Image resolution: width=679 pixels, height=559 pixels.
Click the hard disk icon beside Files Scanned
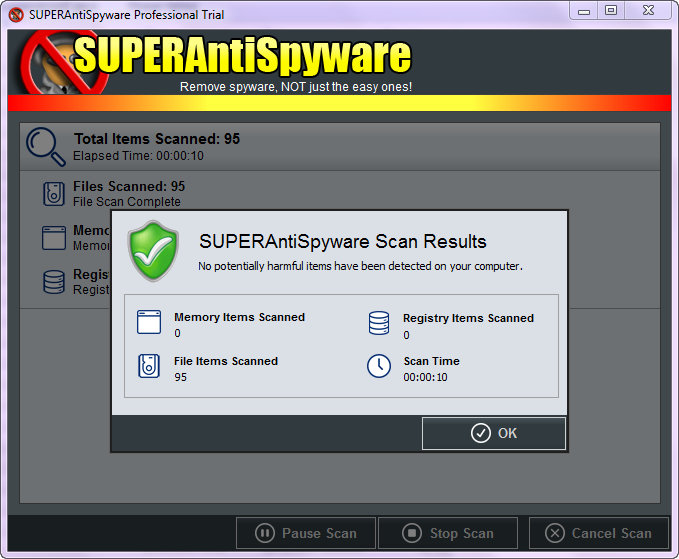click(x=54, y=194)
